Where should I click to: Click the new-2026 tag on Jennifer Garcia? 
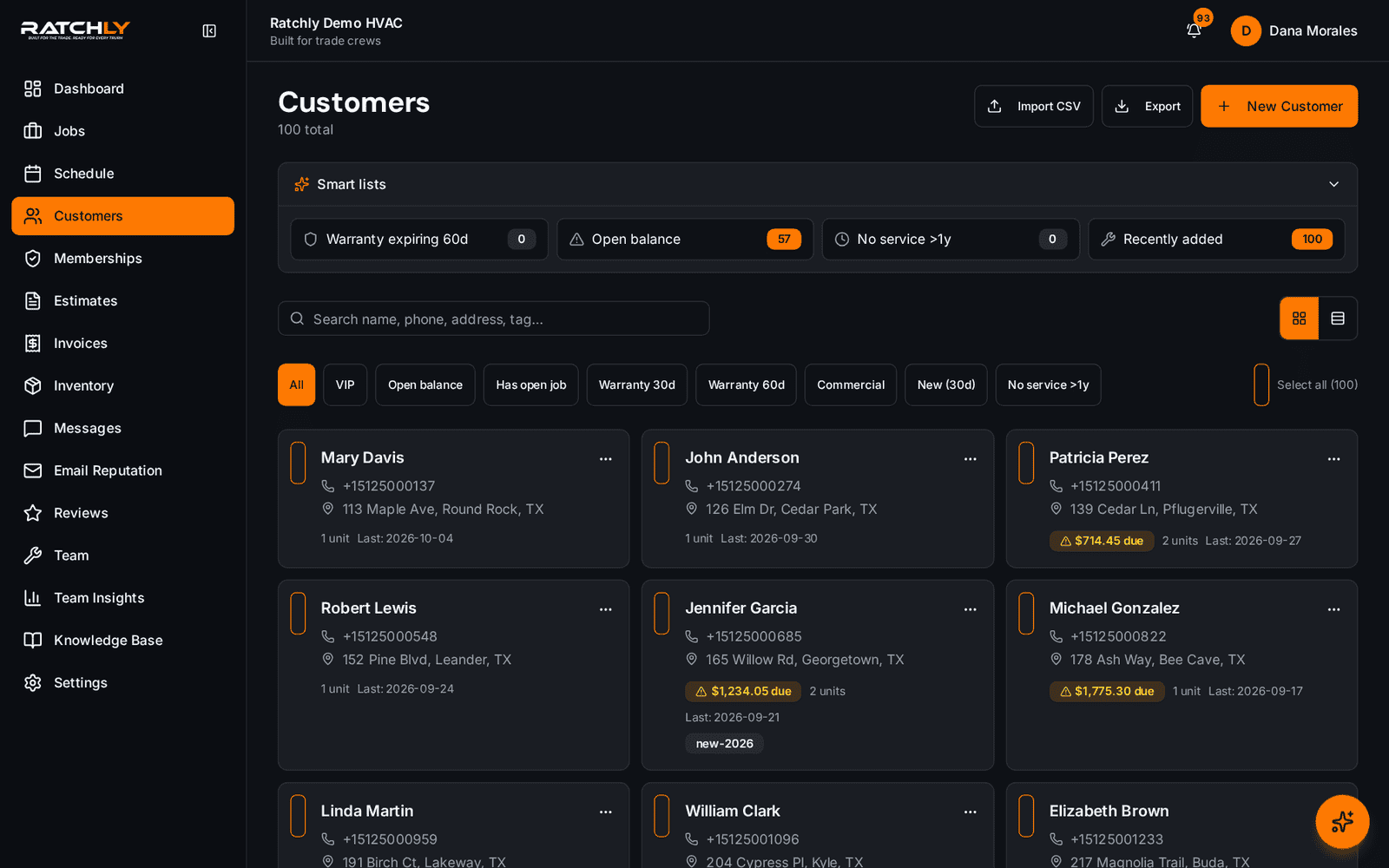[x=725, y=744]
